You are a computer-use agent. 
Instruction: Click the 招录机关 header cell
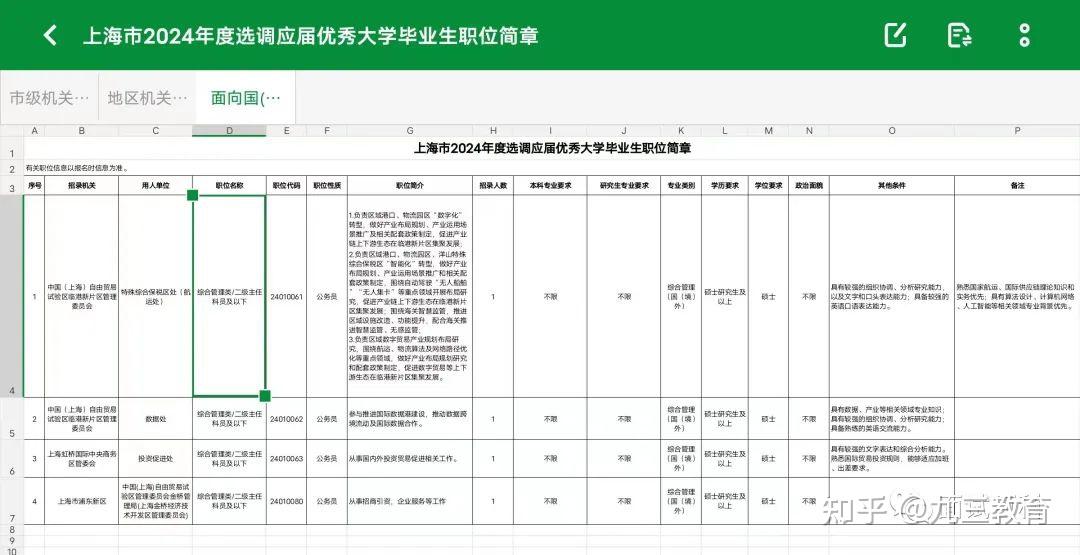[82, 186]
